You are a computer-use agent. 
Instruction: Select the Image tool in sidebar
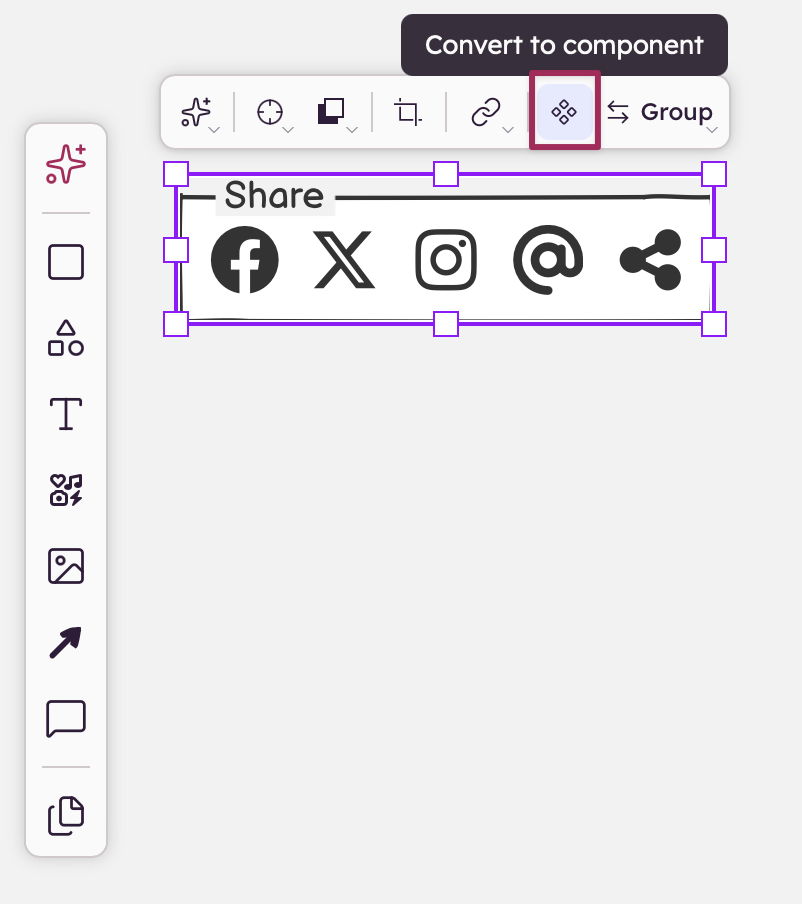tap(66, 566)
